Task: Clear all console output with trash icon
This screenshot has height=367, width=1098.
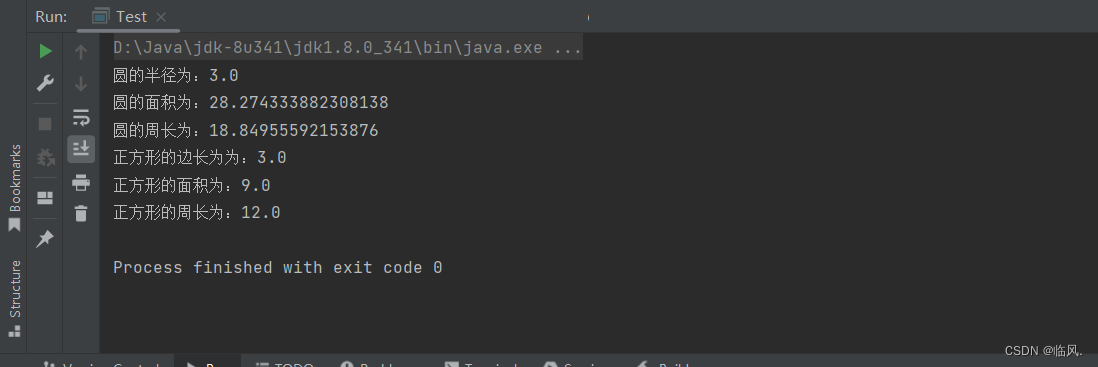Action: [x=81, y=213]
